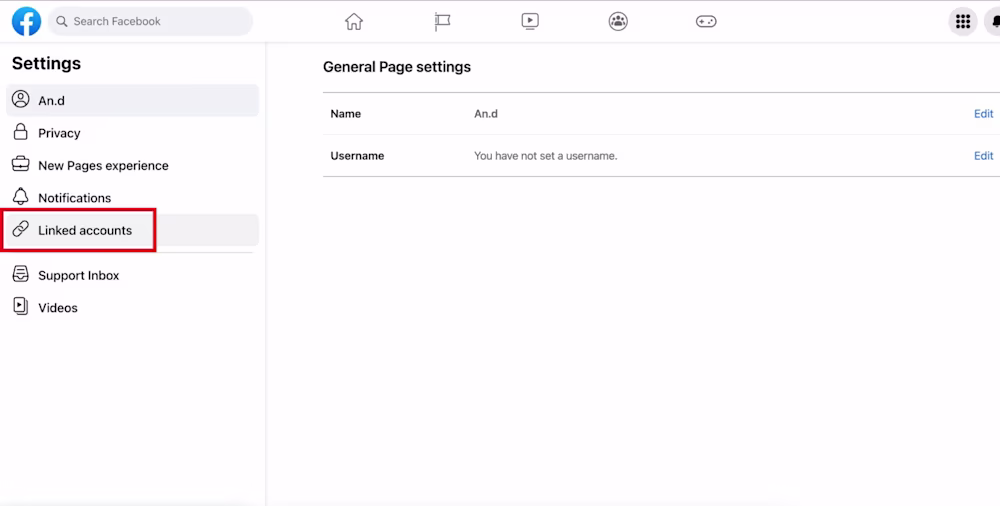Viewport: 1000px width, 506px height.
Task: Click the Username row label
Action: coord(357,156)
